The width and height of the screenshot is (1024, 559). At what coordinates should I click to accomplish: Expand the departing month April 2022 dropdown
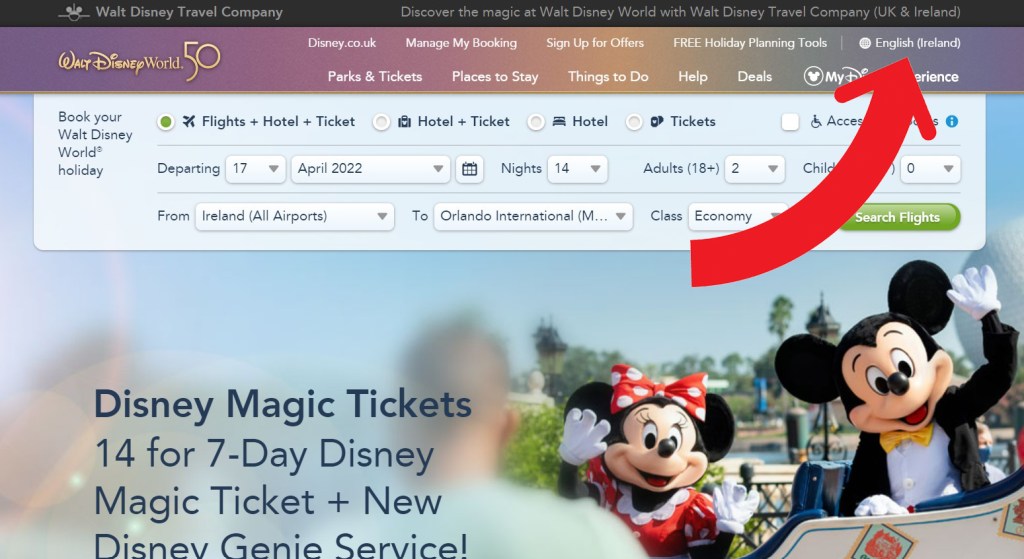[x=370, y=169]
